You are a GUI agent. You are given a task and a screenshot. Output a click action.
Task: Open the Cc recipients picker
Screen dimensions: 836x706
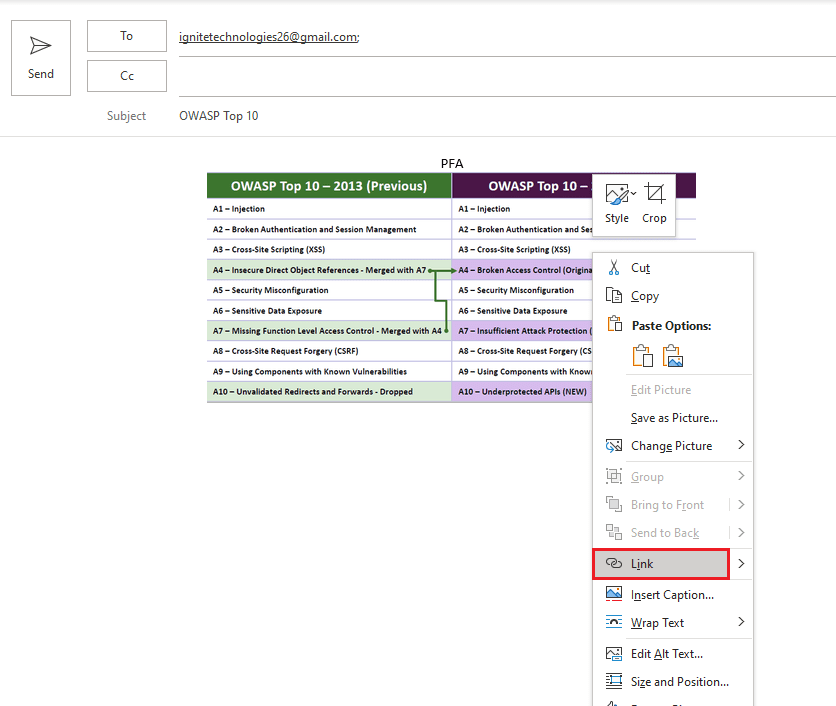click(127, 76)
